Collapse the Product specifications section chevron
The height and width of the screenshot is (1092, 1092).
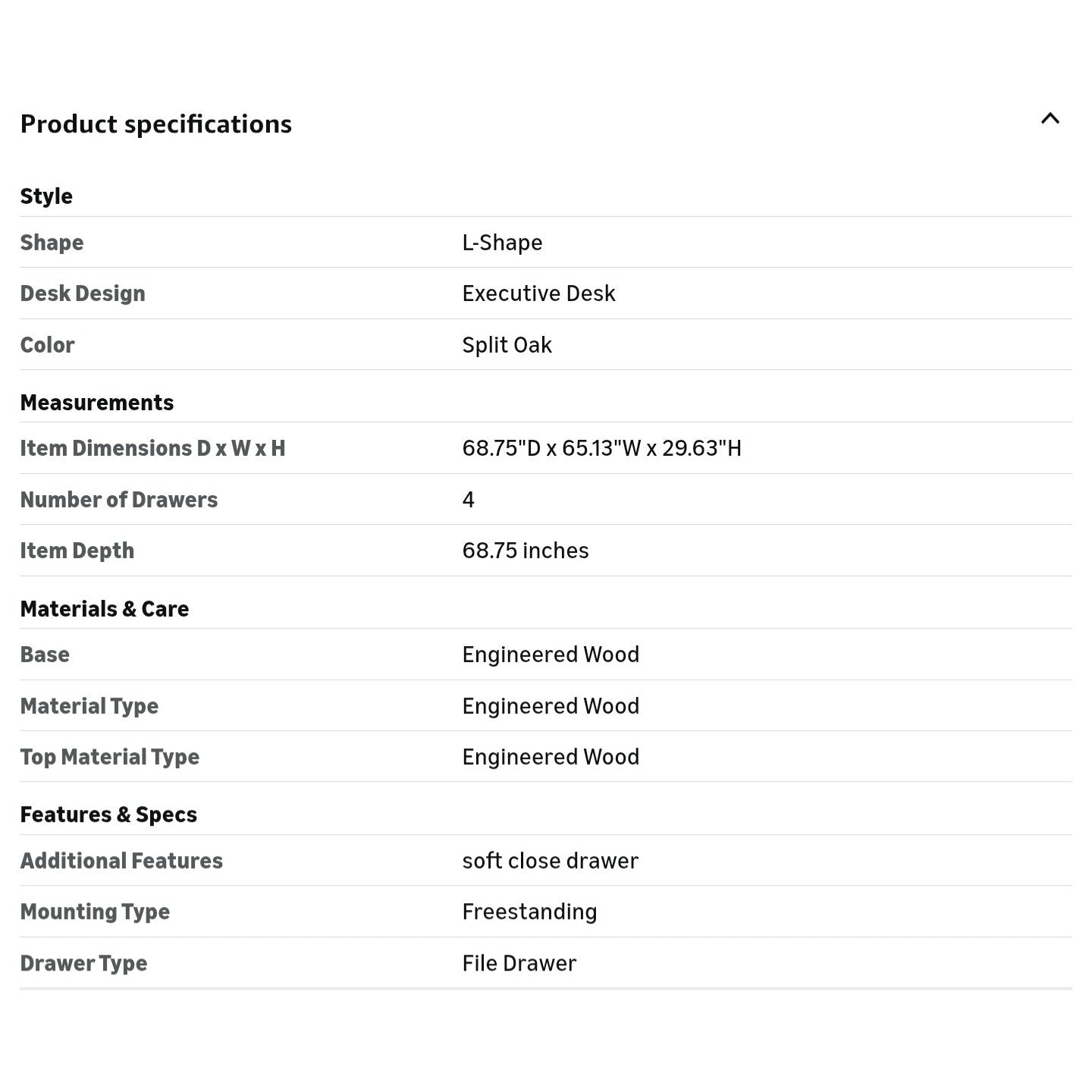coord(1050,118)
